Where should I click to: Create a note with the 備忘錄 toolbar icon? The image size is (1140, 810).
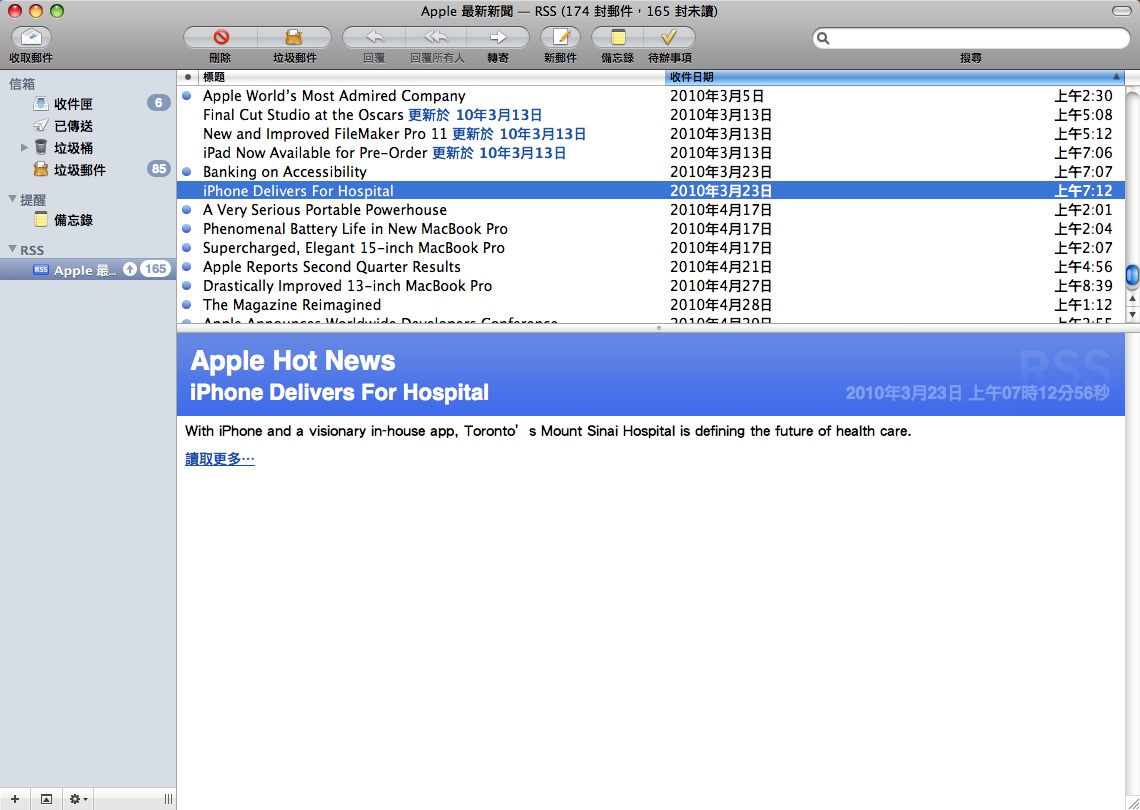[618, 37]
